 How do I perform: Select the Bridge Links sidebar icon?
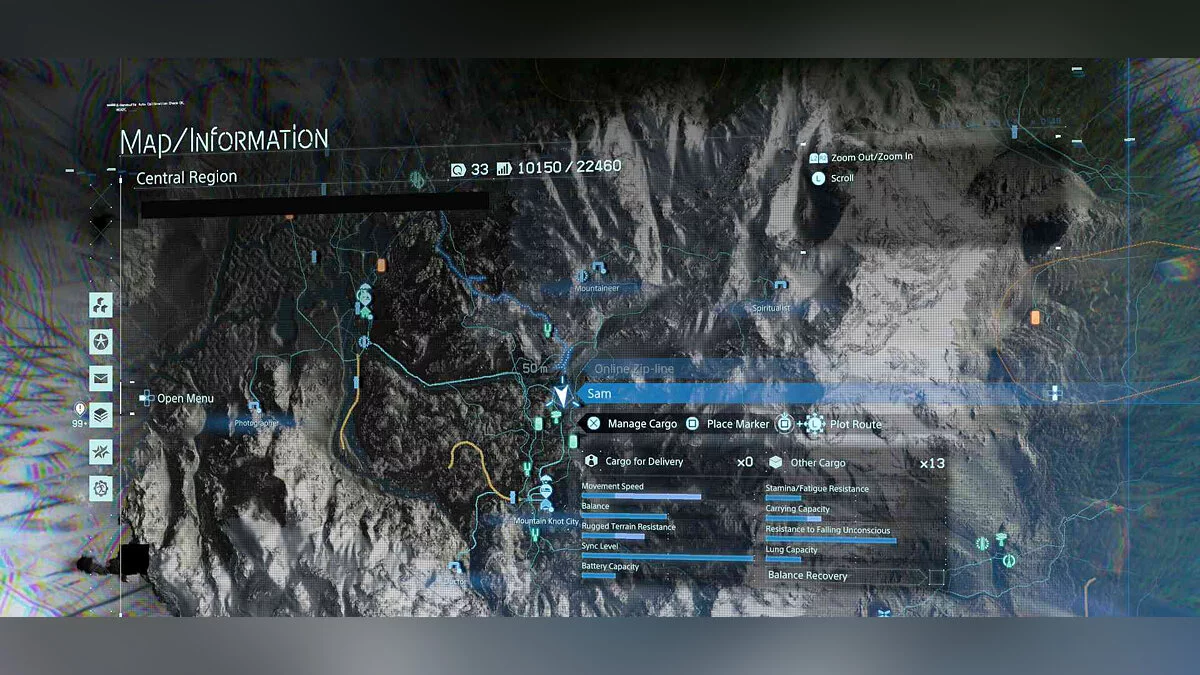point(100,305)
